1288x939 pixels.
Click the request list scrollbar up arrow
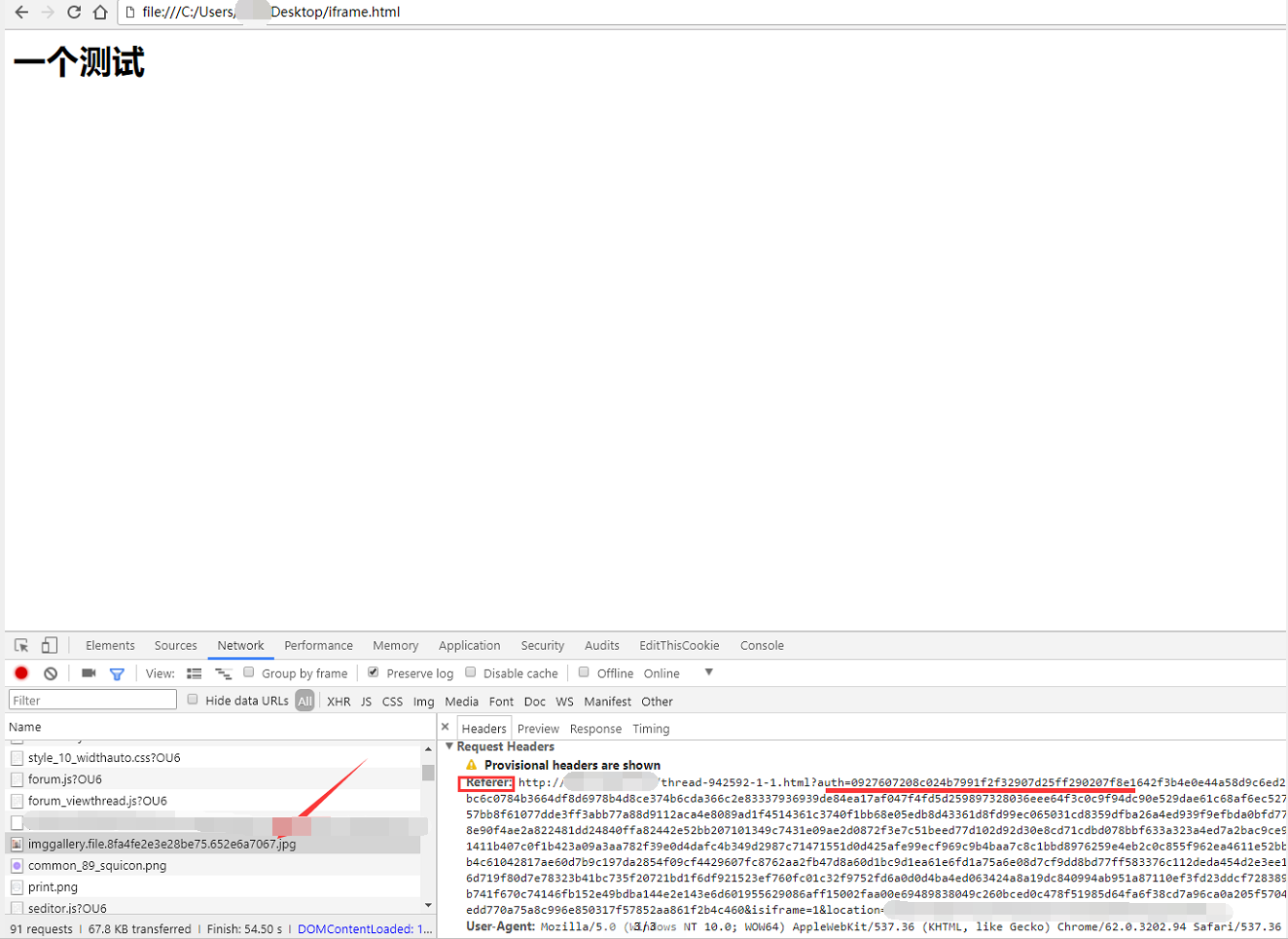pos(428,749)
